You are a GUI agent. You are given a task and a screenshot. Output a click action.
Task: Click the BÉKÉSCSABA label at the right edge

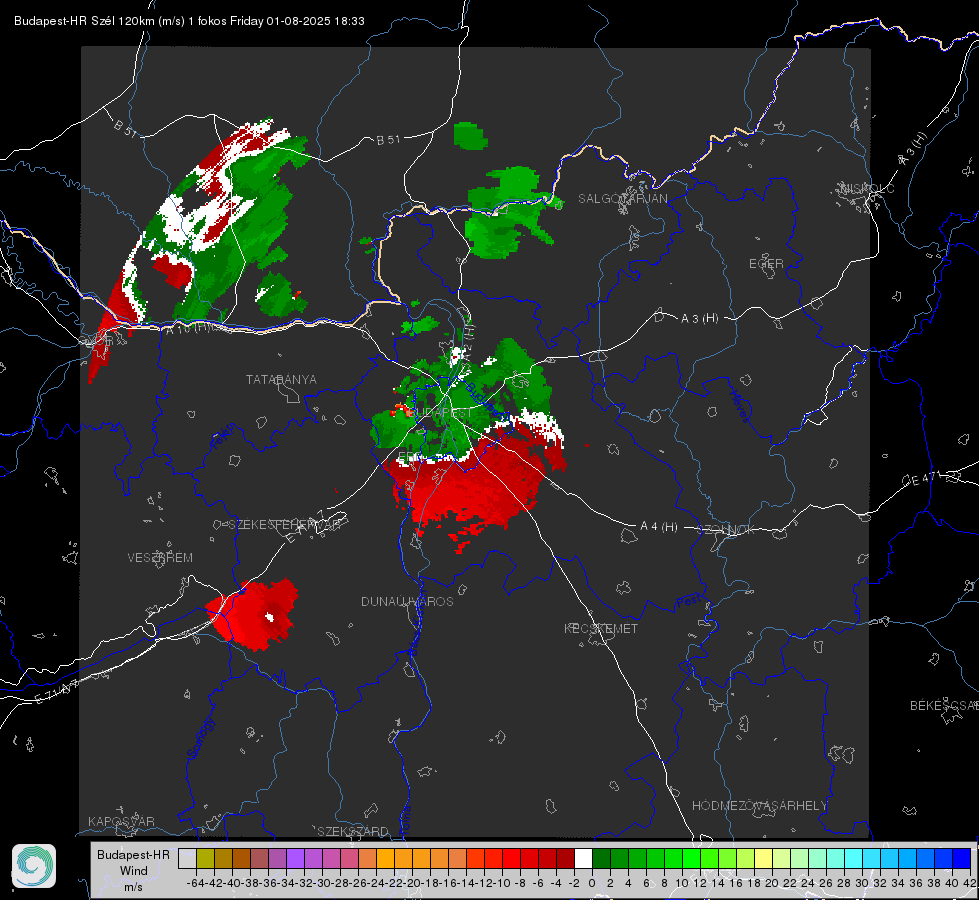pos(944,706)
